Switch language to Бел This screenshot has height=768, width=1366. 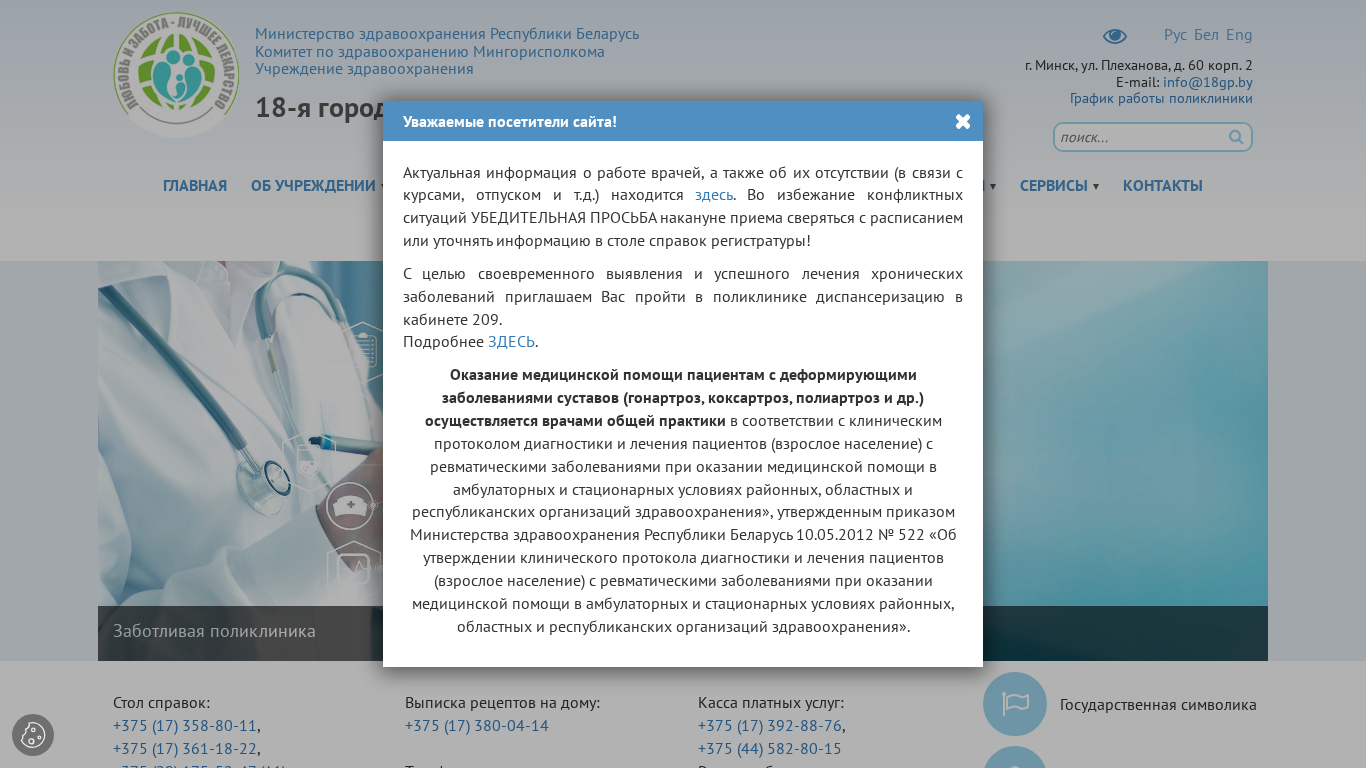pyautogui.click(x=1206, y=35)
